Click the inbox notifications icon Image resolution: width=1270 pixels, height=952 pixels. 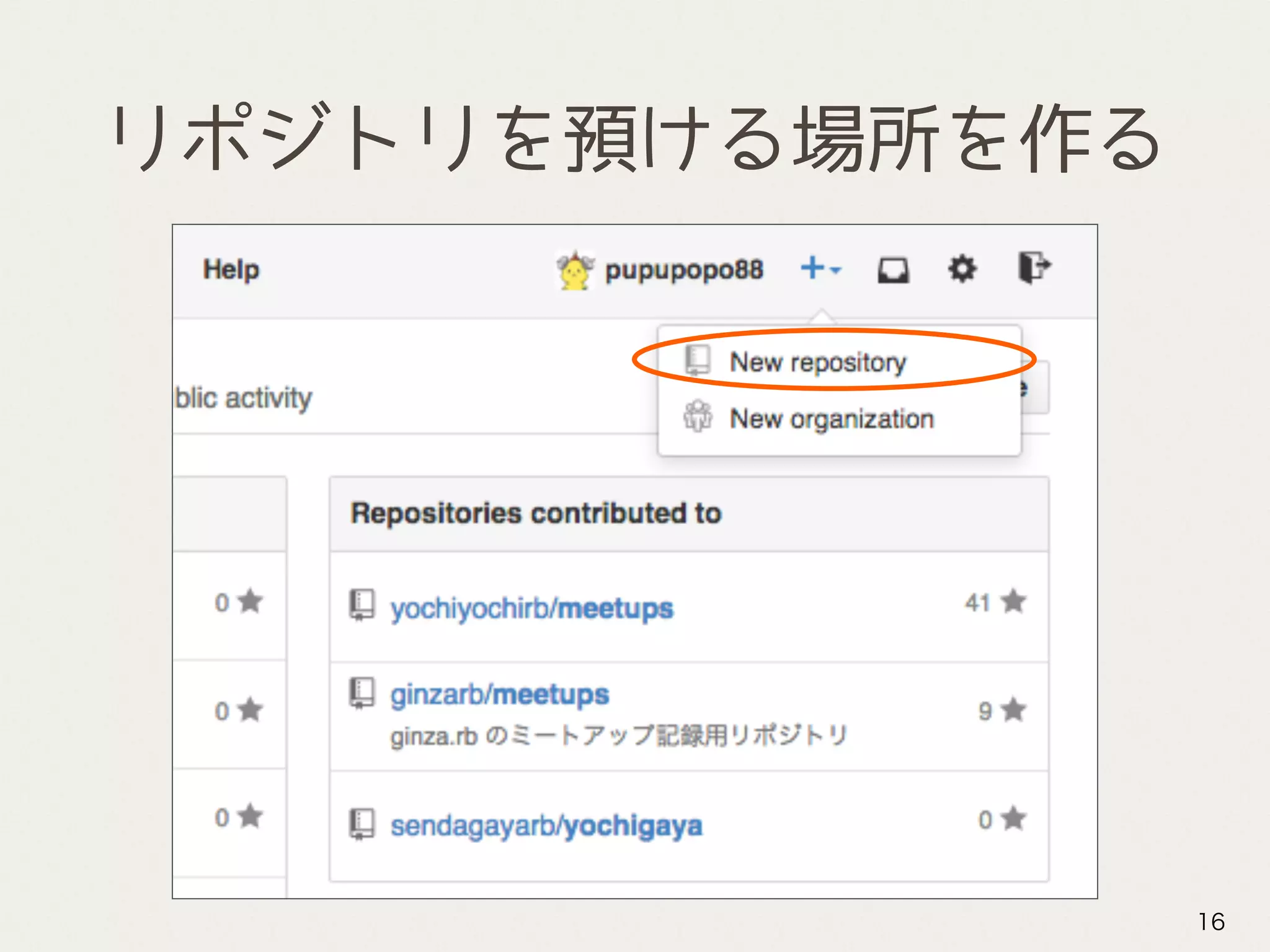[893, 271]
